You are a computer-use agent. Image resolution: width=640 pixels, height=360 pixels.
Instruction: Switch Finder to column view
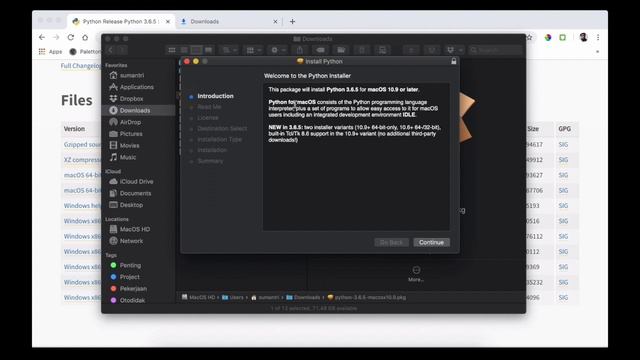(196, 50)
